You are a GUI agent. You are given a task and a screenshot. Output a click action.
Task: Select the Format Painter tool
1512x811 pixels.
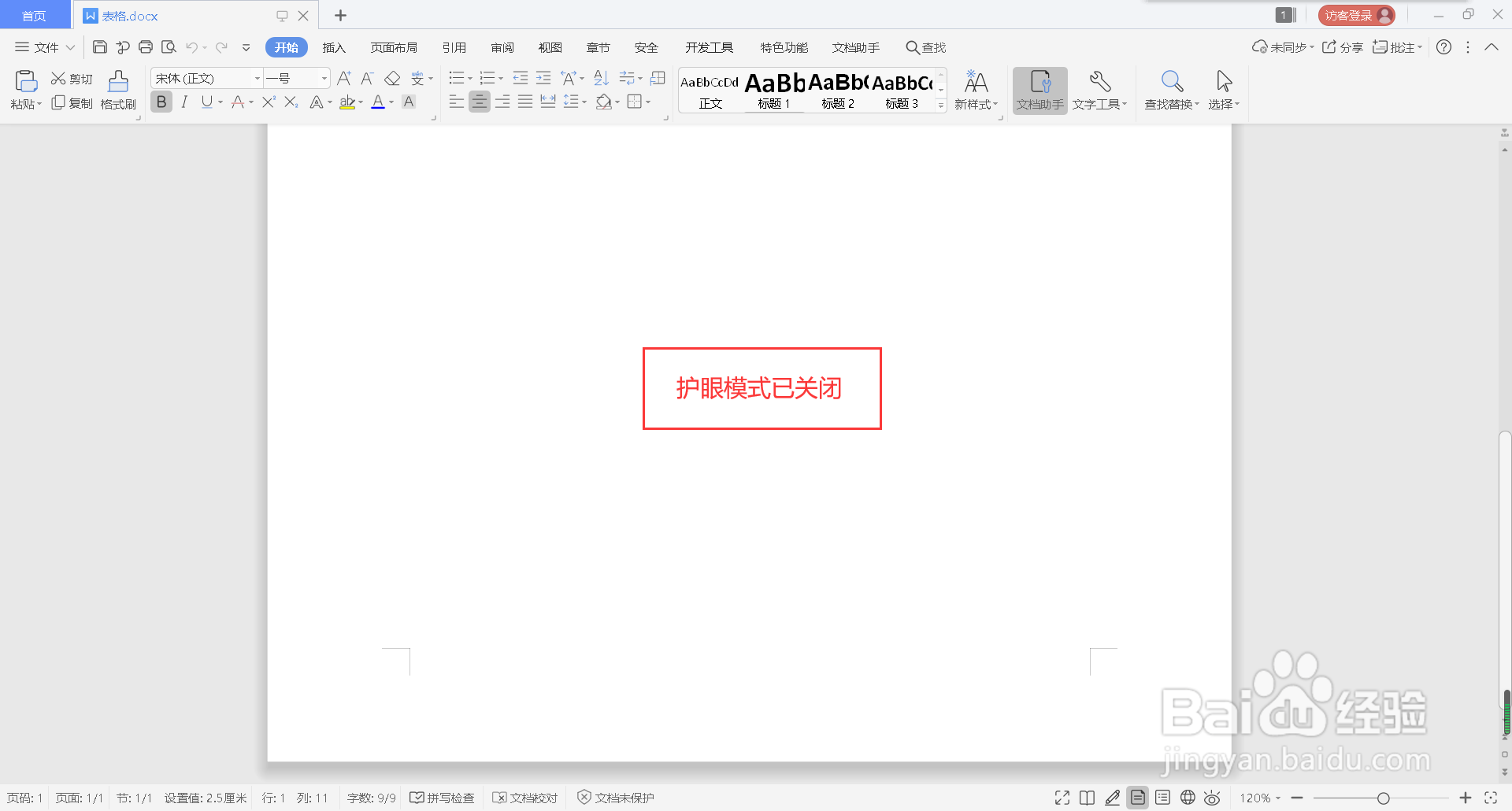click(x=117, y=89)
